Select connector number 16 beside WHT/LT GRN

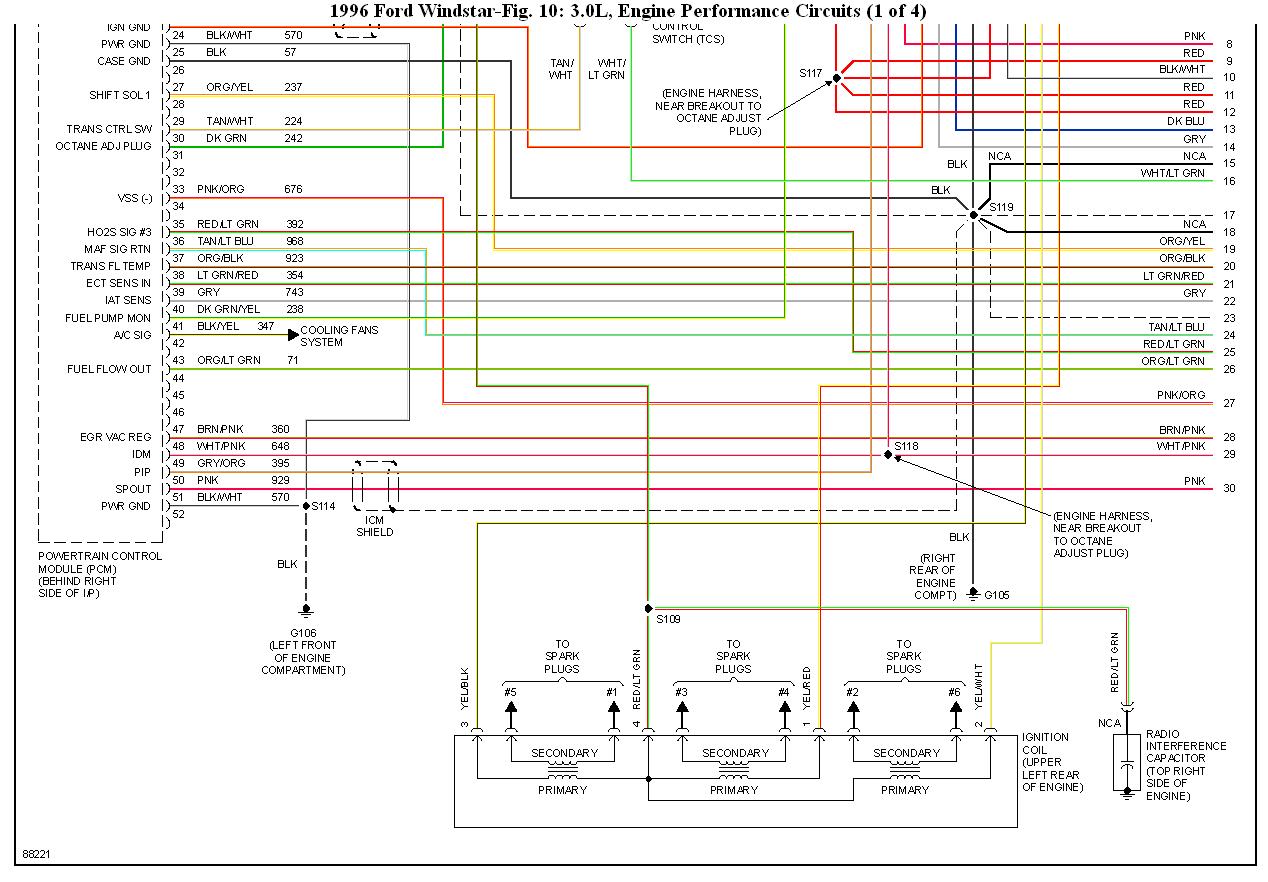(x=1229, y=181)
